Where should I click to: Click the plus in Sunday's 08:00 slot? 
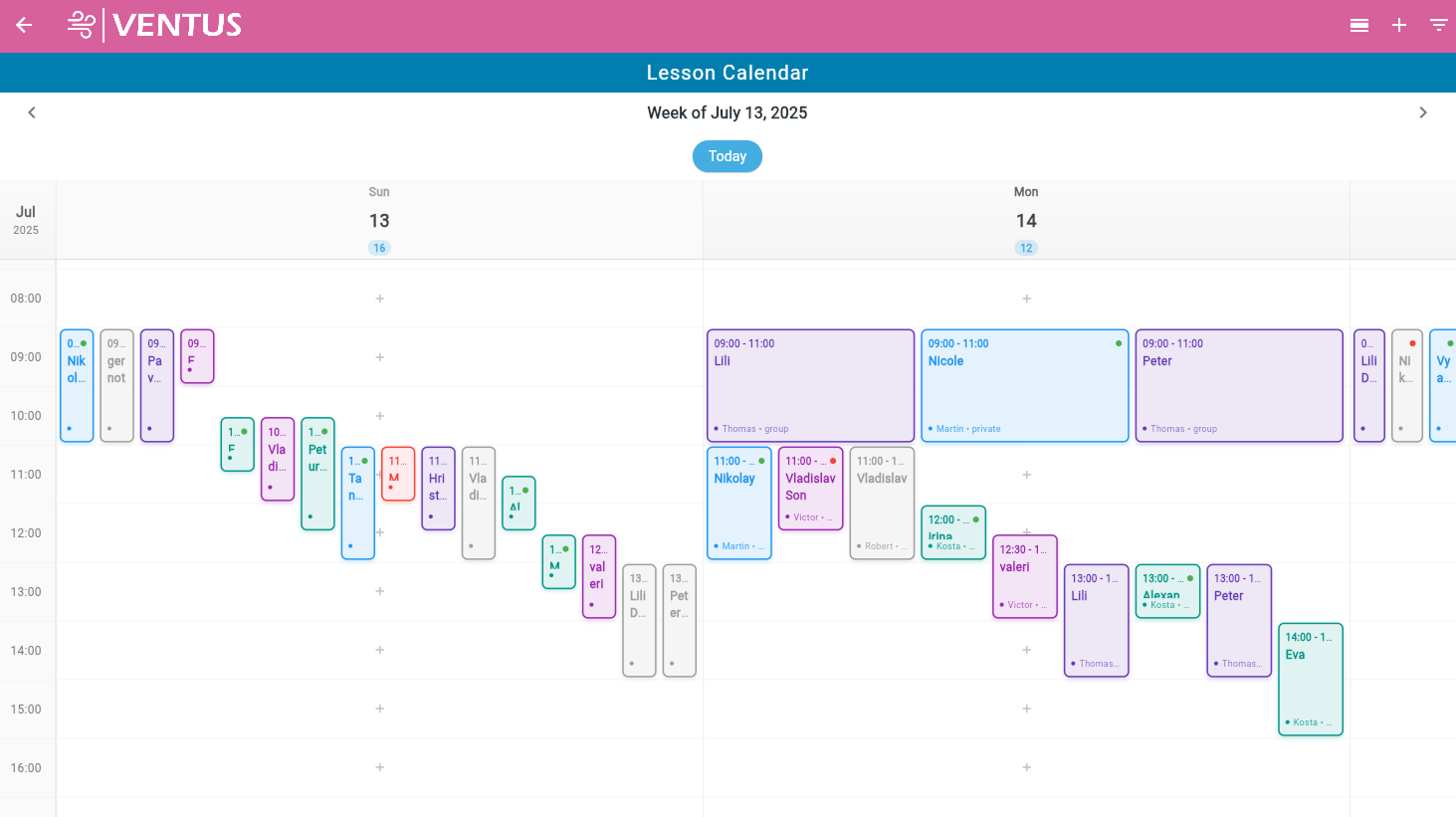(x=379, y=298)
